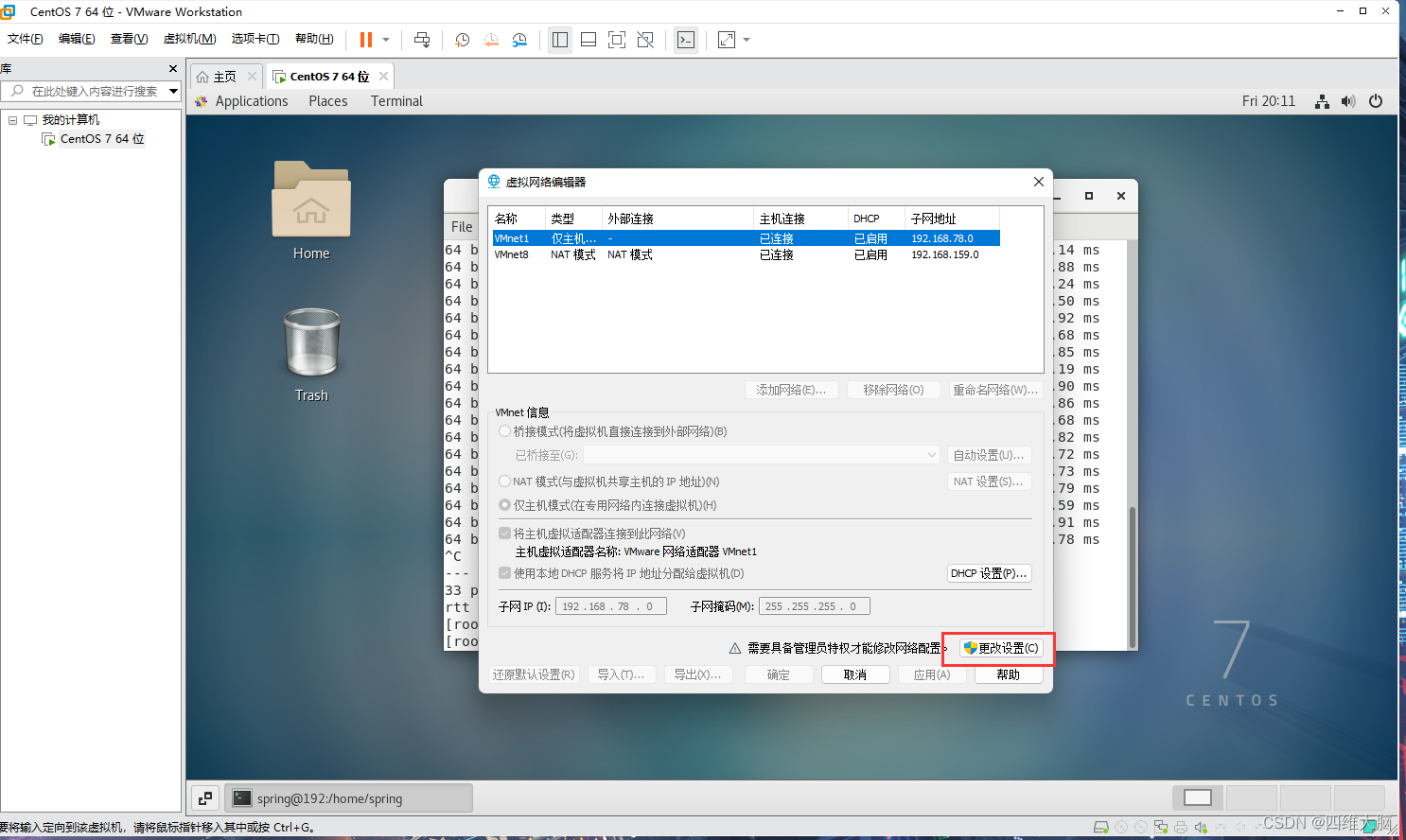Open the power options dropdown arrow beside pause
Viewport: 1406px width, 840px height.
(x=386, y=40)
